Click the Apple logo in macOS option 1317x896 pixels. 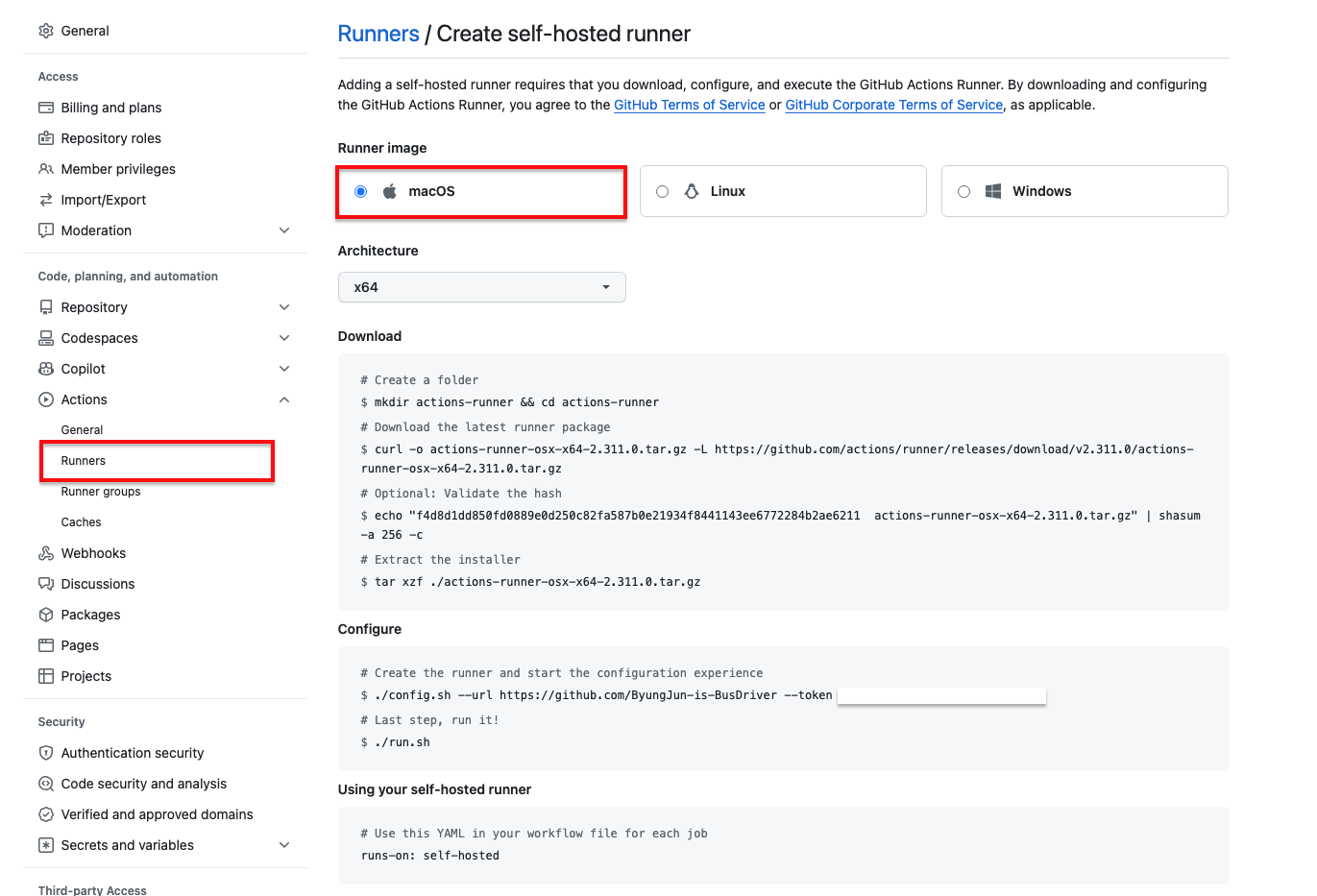click(x=390, y=191)
